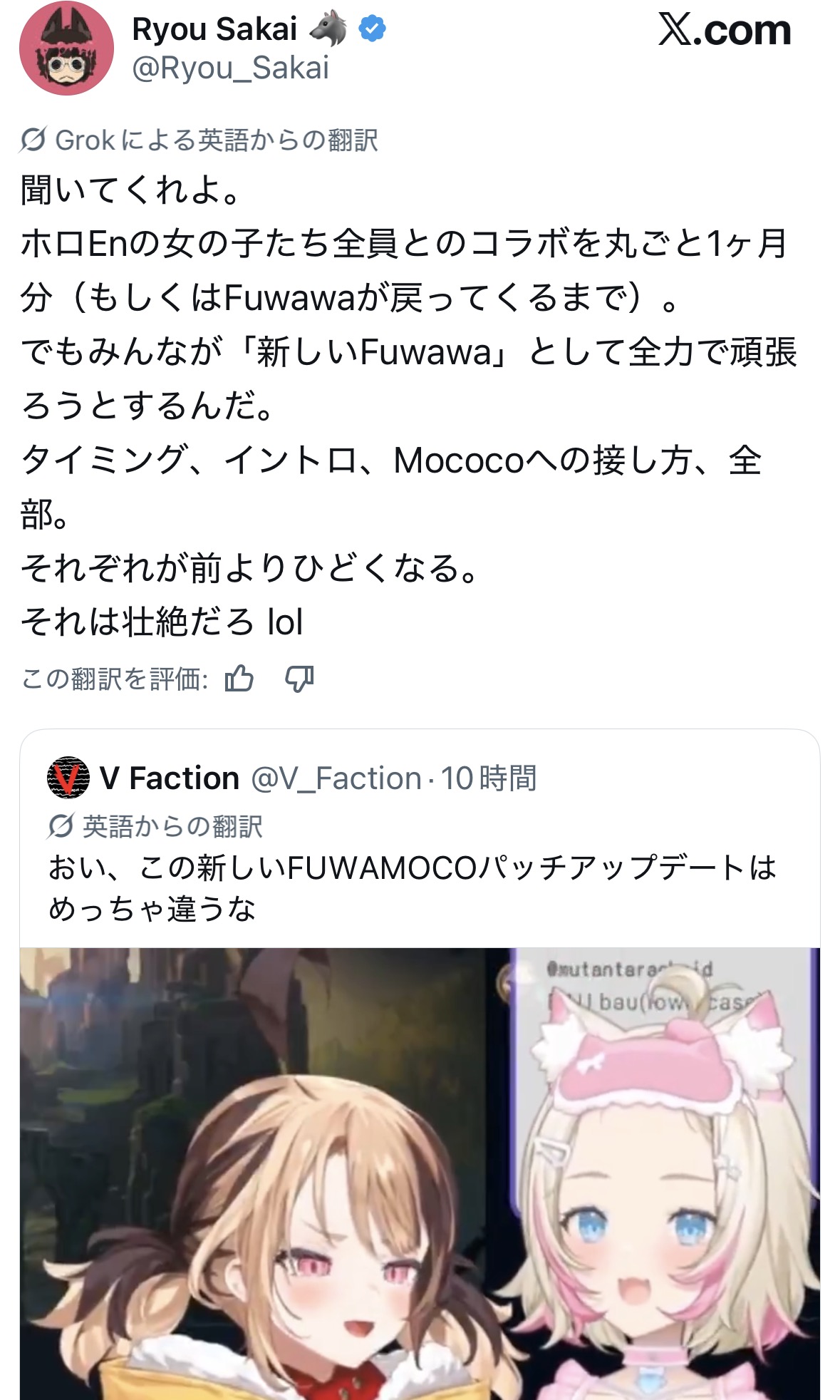Tap '英語からの翻訳' in quoted tweet
The height and width of the screenshot is (1400, 840).
172,827
